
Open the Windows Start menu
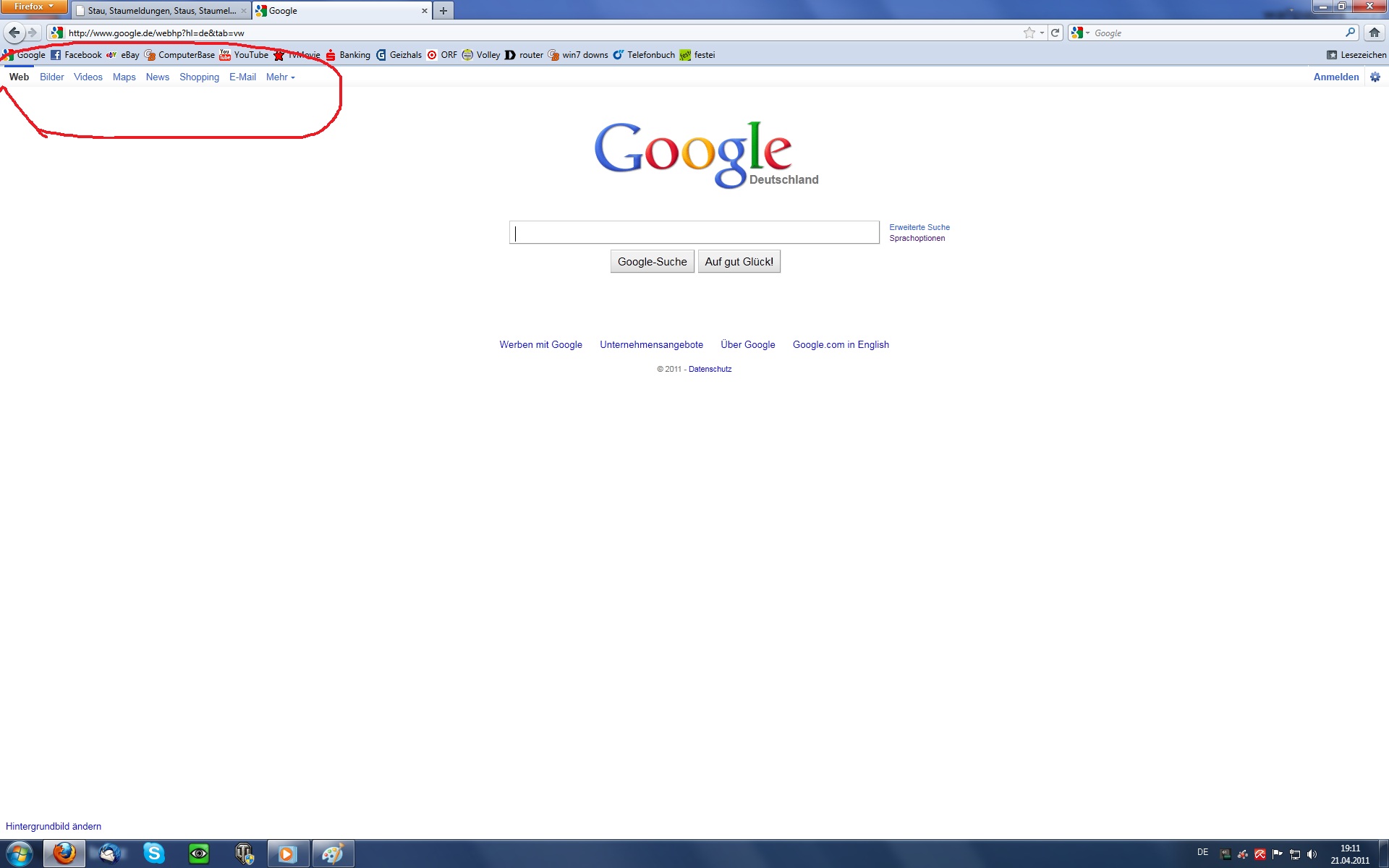coord(19,854)
